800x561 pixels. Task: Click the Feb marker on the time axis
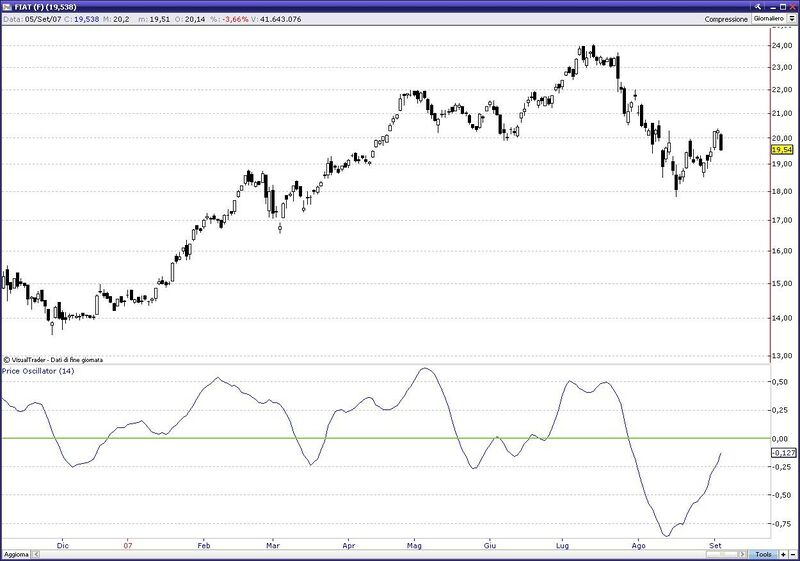coord(203,545)
